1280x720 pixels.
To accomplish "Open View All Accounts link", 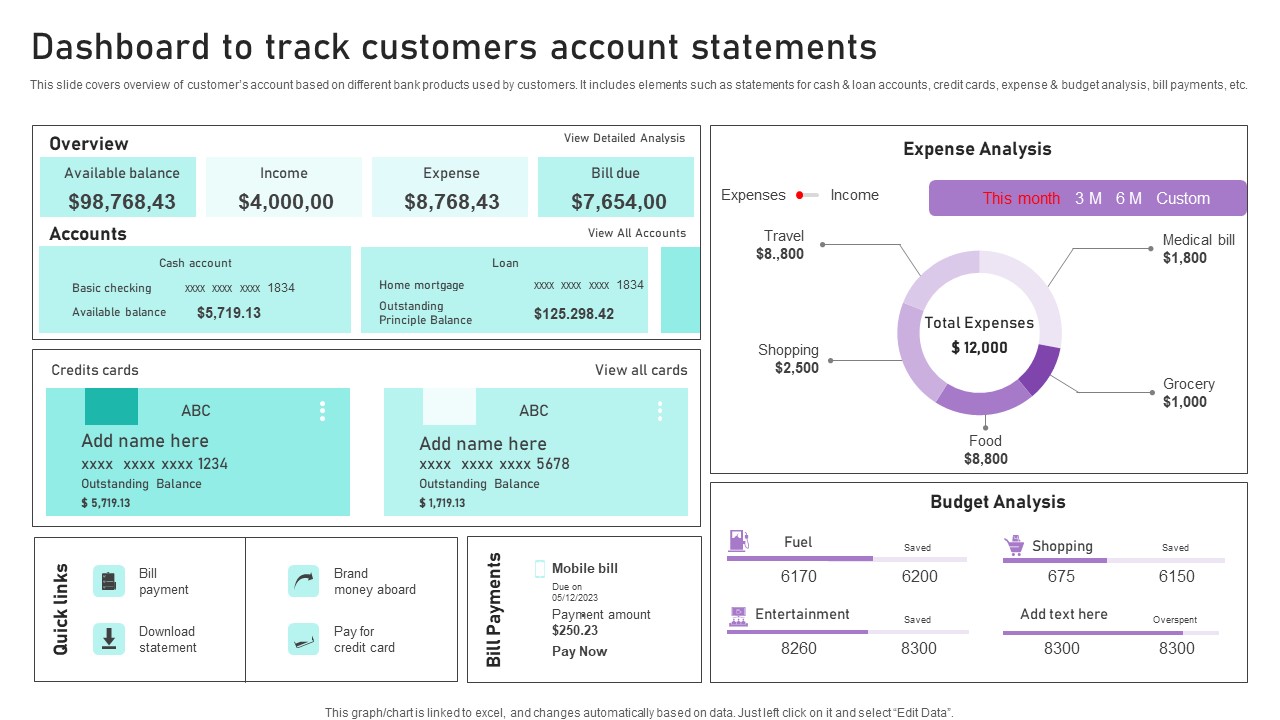I will pos(637,233).
